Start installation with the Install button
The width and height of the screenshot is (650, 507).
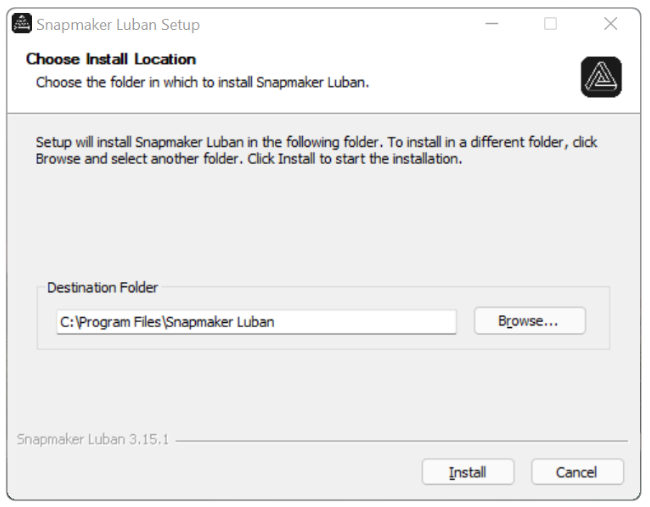(468, 472)
